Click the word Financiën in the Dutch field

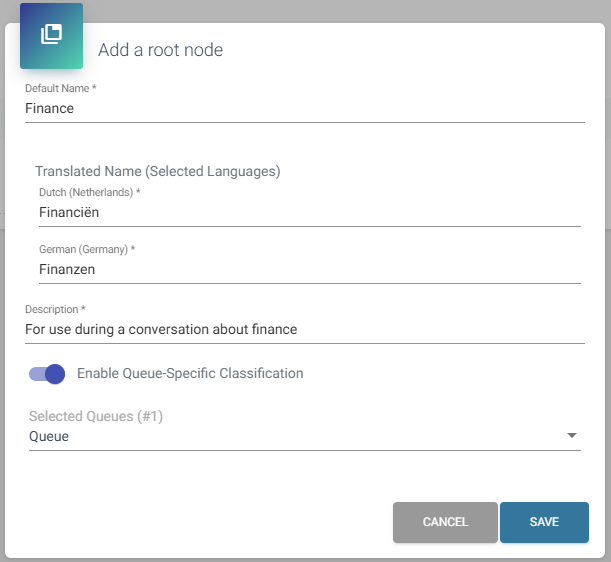(69, 213)
